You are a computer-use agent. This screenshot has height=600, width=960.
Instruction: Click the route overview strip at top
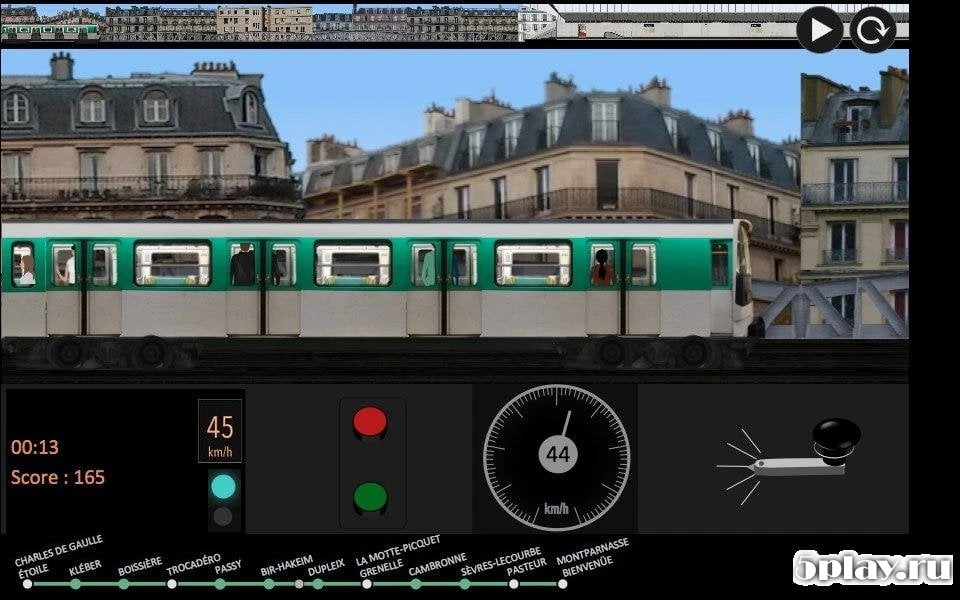[400, 22]
